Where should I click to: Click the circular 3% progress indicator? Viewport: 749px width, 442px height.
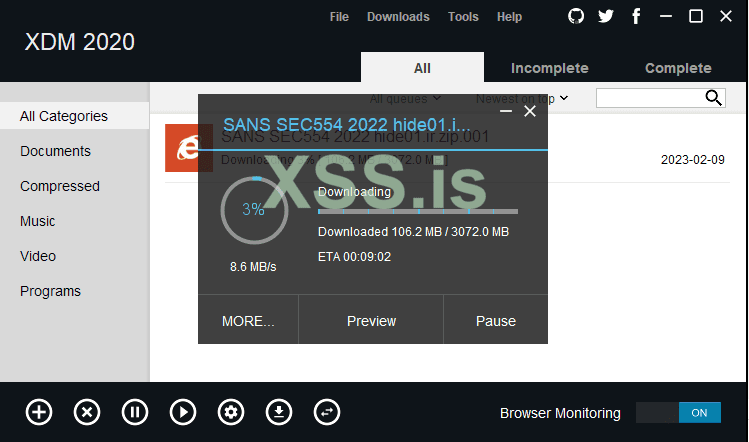[254, 210]
